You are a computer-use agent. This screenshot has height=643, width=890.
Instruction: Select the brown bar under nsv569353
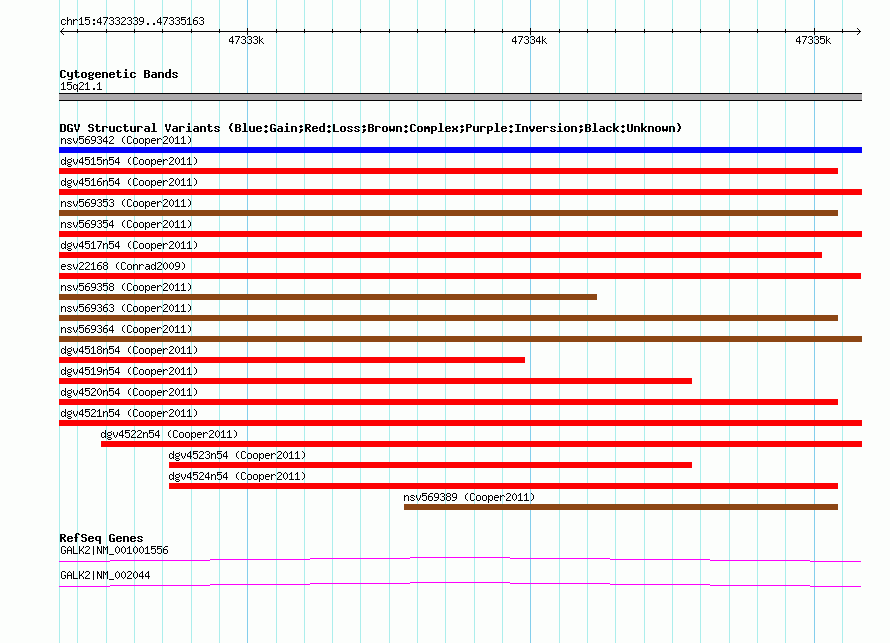[x=448, y=213]
